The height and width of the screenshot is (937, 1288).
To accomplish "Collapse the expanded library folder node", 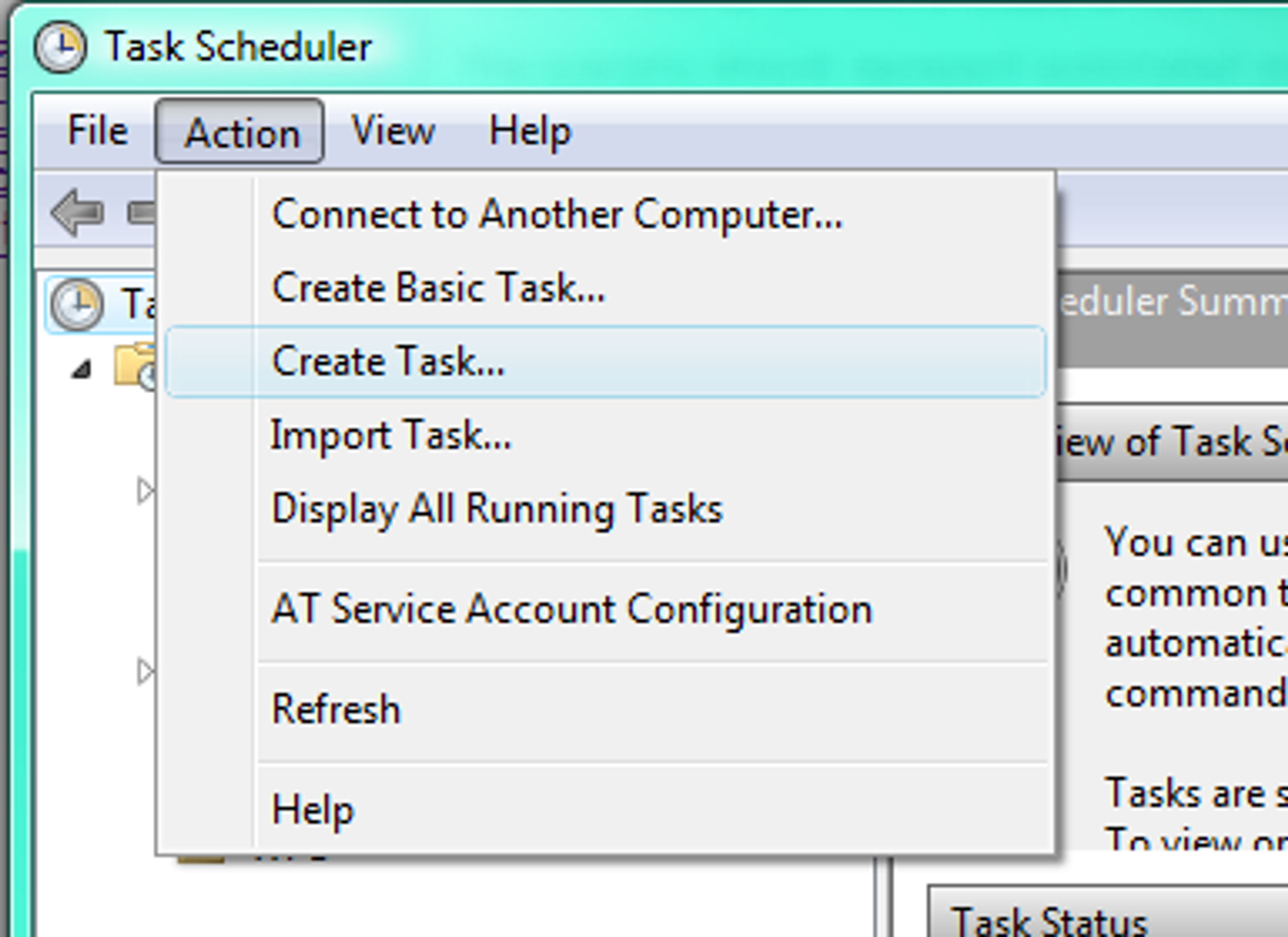I will [x=82, y=369].
